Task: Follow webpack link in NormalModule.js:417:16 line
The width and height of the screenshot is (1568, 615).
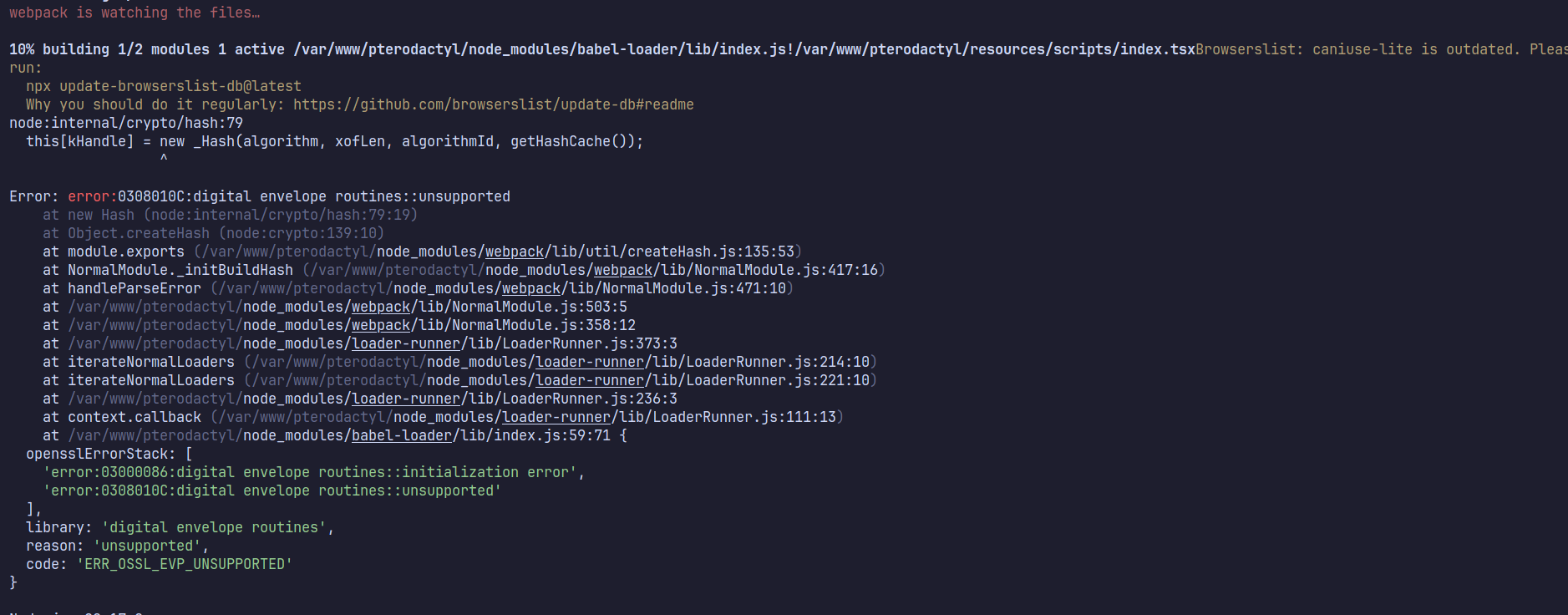Action: 623,270
